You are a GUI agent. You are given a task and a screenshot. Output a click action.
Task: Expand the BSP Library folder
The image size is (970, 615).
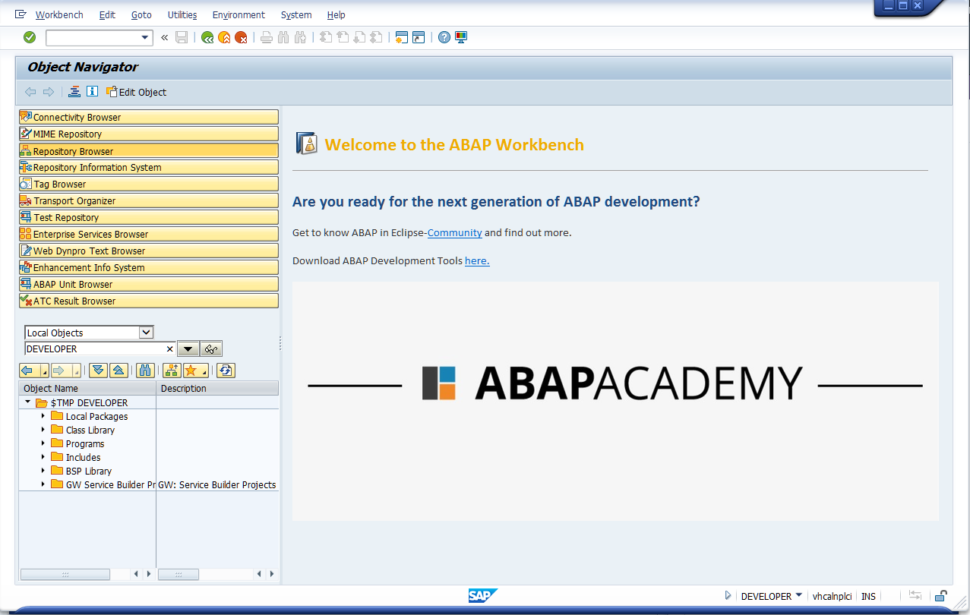[43, 470]
